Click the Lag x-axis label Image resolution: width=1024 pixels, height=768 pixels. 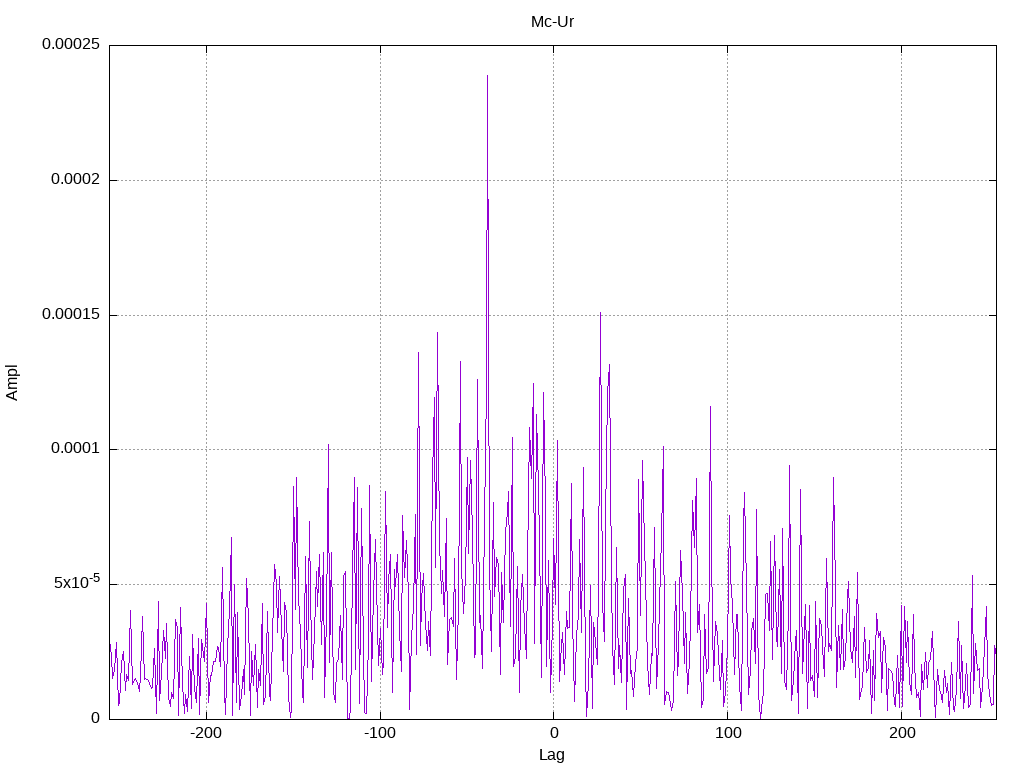552,754
